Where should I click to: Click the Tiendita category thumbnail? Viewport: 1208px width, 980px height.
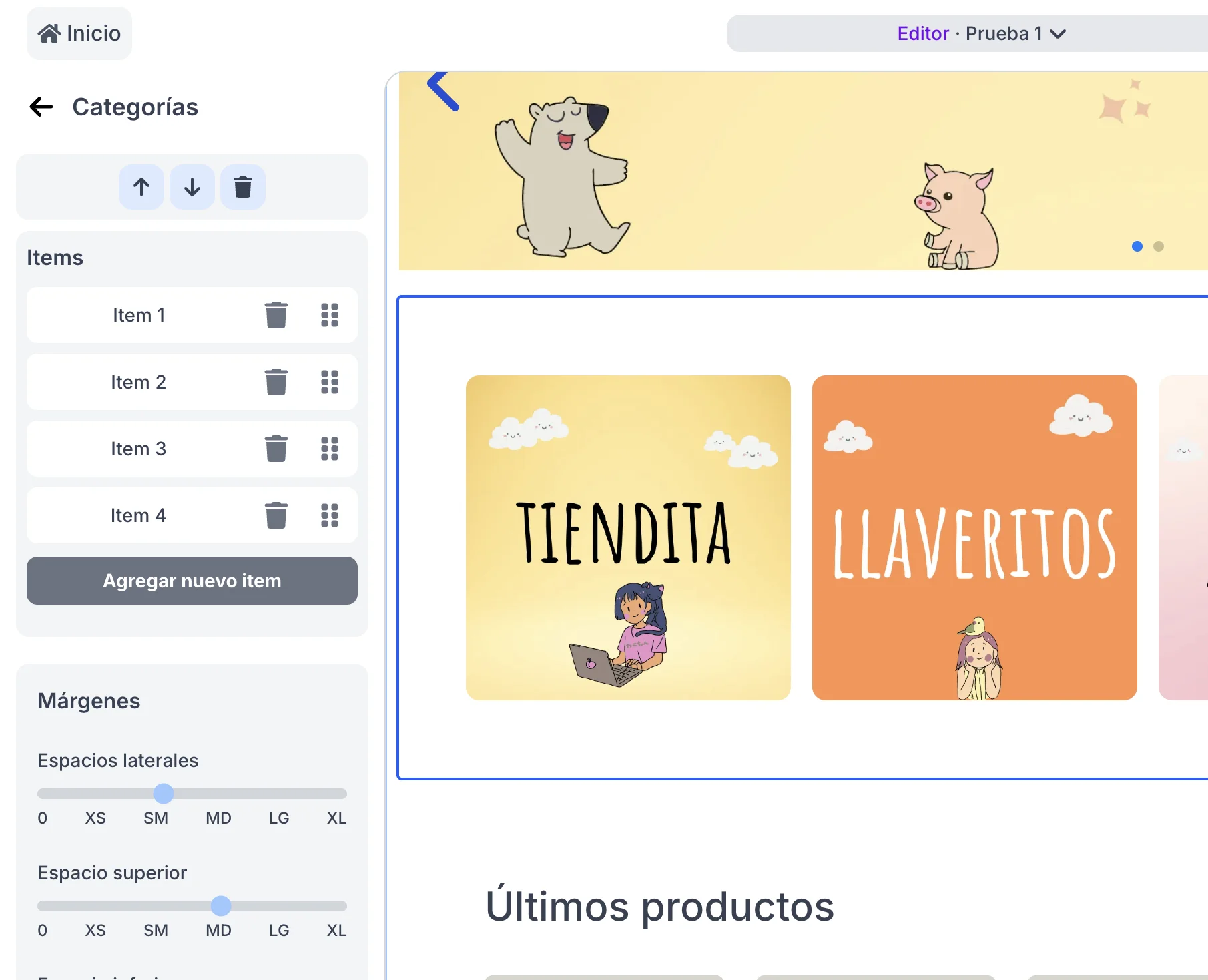click(628, 537)
